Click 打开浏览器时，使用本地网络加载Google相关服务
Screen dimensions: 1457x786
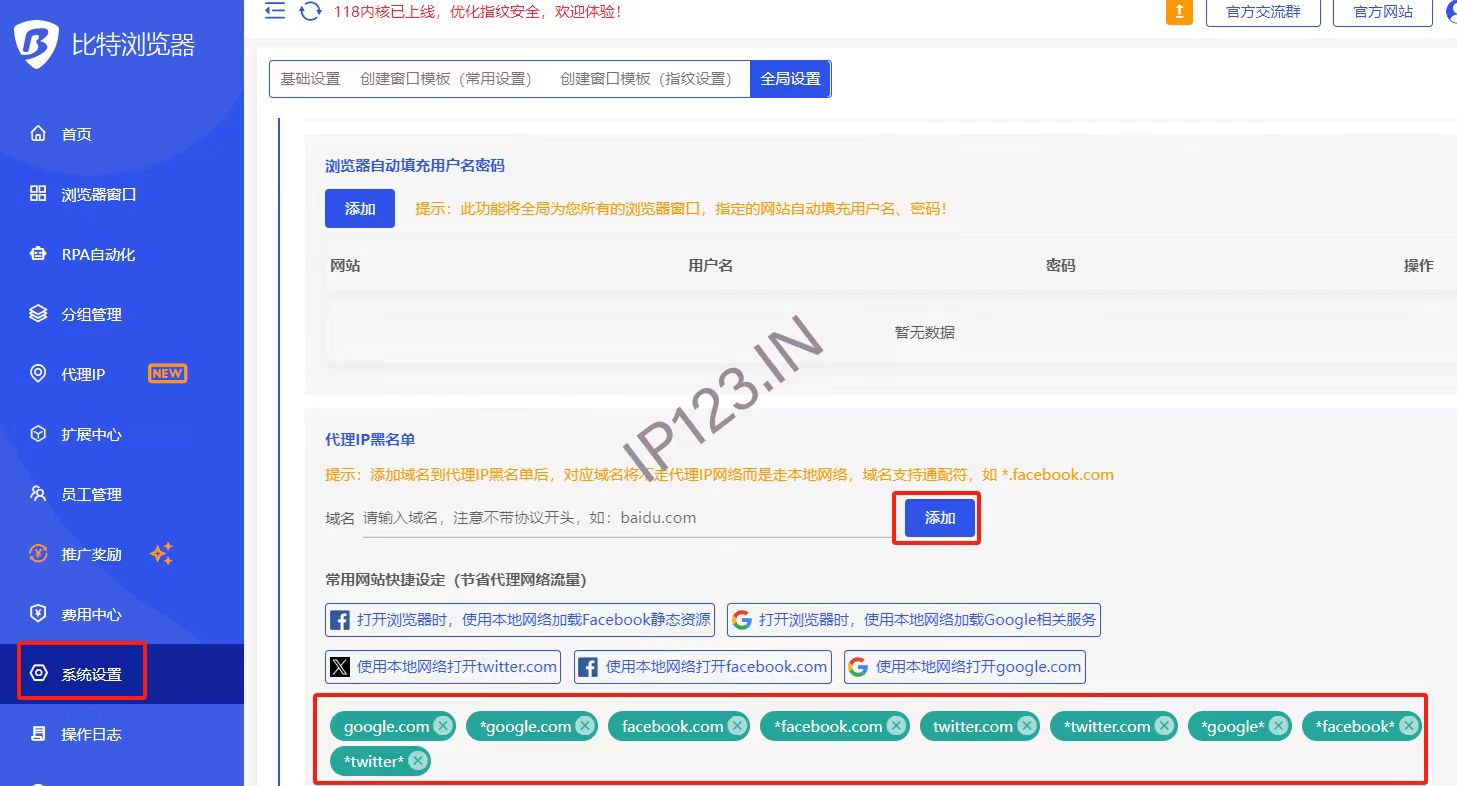click(x=914, y=620)
